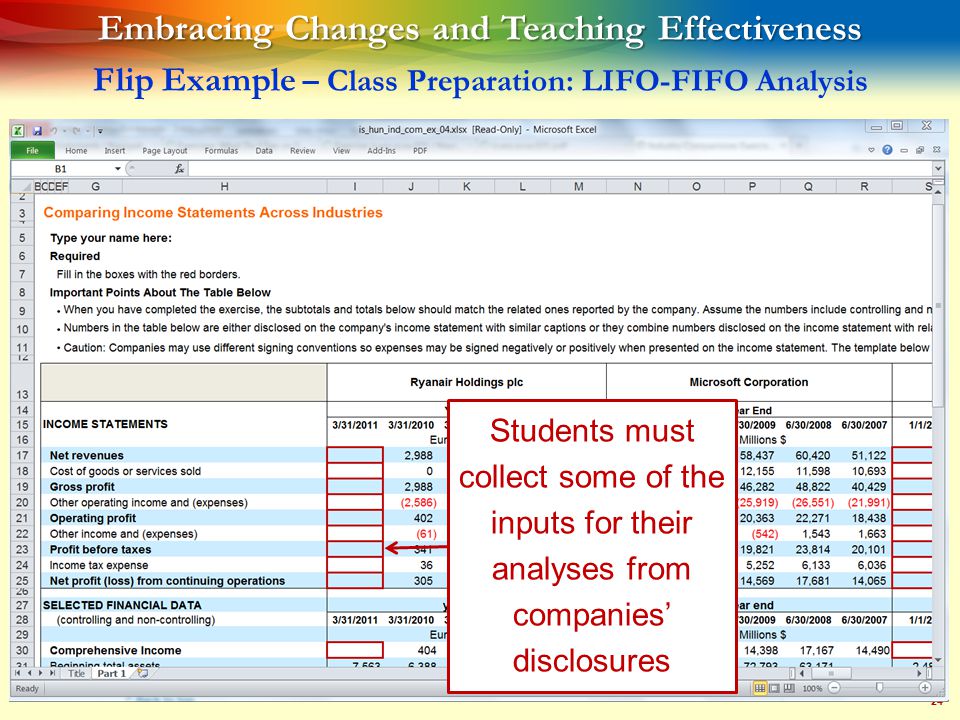The width and height of the screenshot is (960, 720).
Task: Click the Insert Worksheet icon after Part 1
Action: [143, 673]
